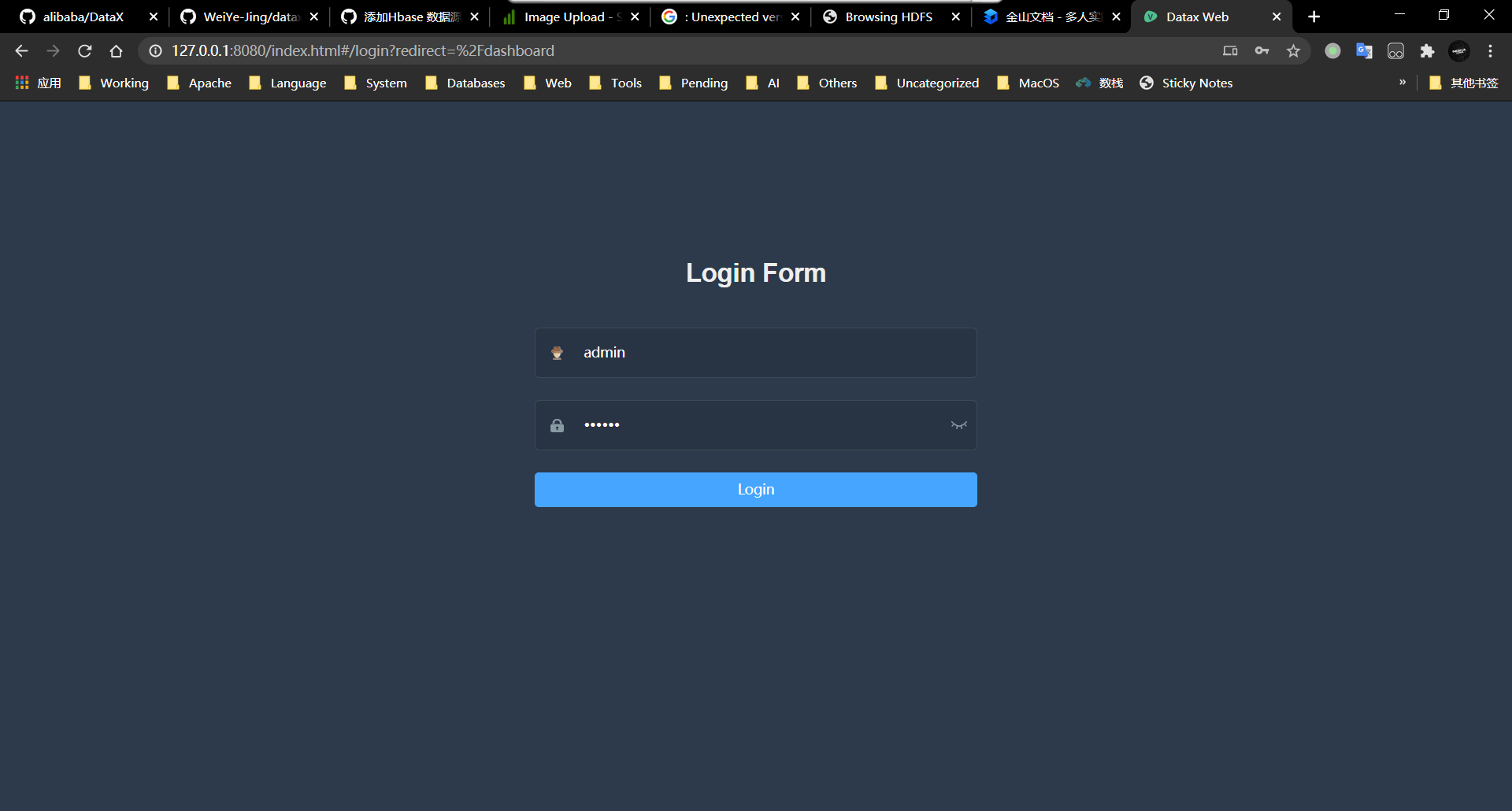The width and height of the screenshot is (1512, 811).
Task: Open the Chrome three-dot menu
Action: pos(1490,51)
